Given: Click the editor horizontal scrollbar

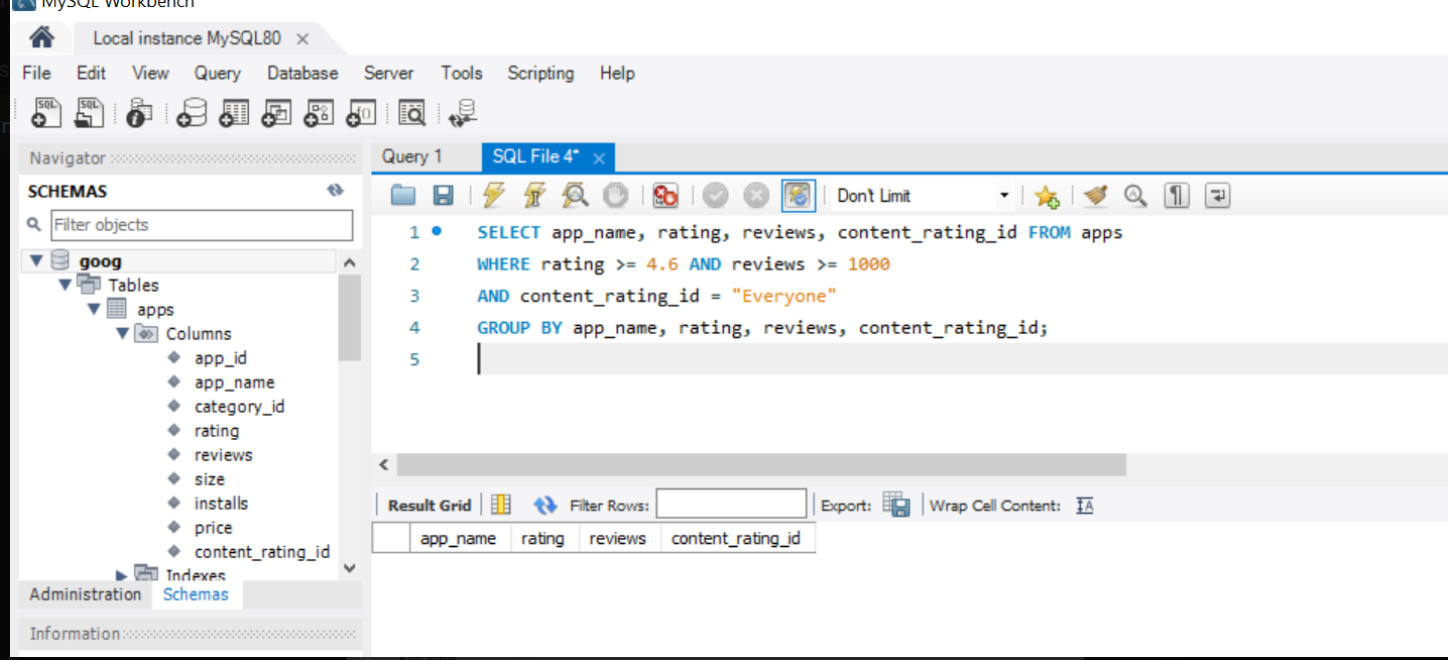Looking at the screenshot, I should [761, 465].
